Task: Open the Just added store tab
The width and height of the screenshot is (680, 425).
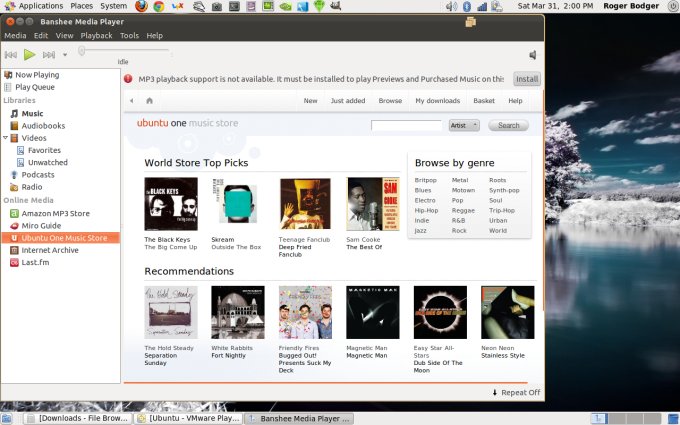Action: [348, 101]
